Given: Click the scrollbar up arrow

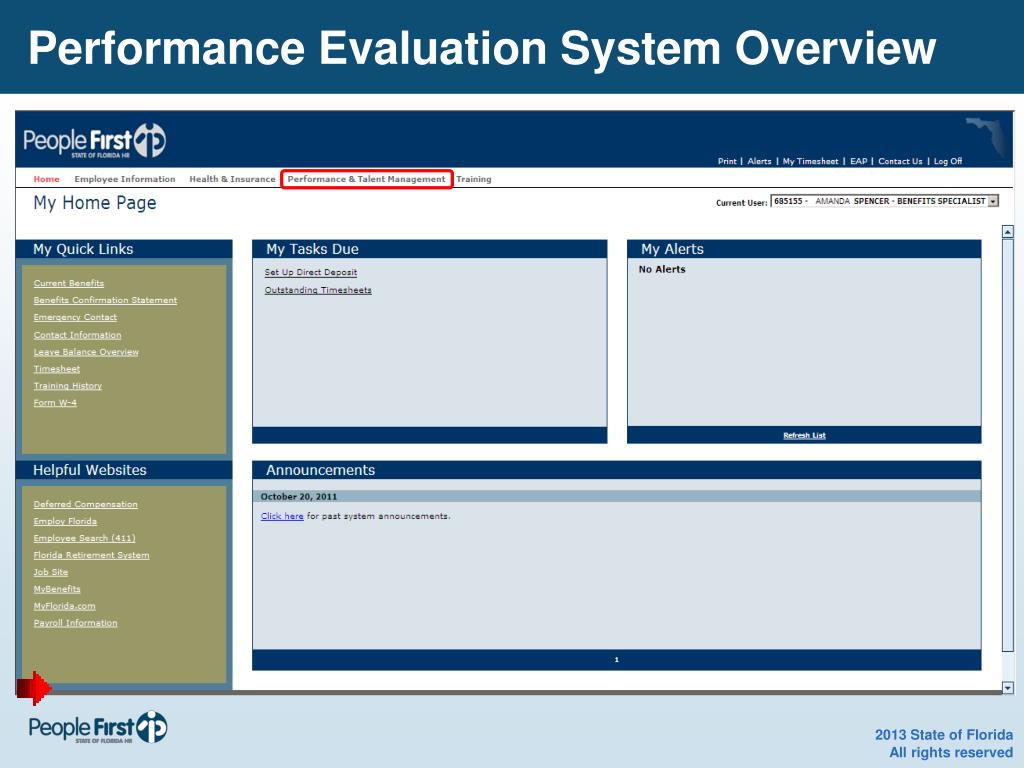Looking at the screenshot, I should tap(1008, 231).
